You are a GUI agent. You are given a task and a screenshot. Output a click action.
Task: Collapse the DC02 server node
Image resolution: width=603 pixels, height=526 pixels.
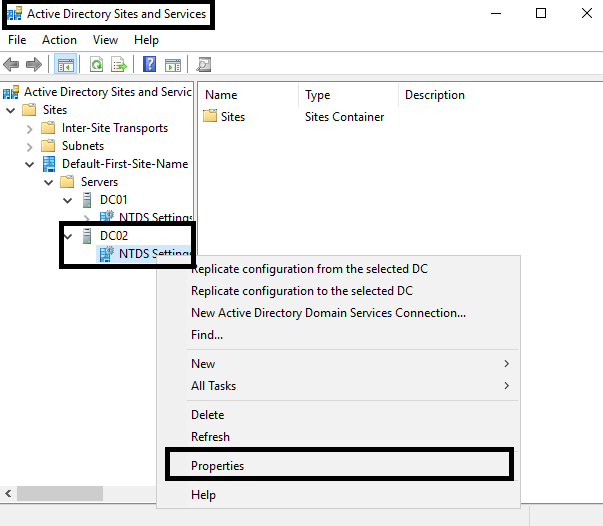[68, 236]
